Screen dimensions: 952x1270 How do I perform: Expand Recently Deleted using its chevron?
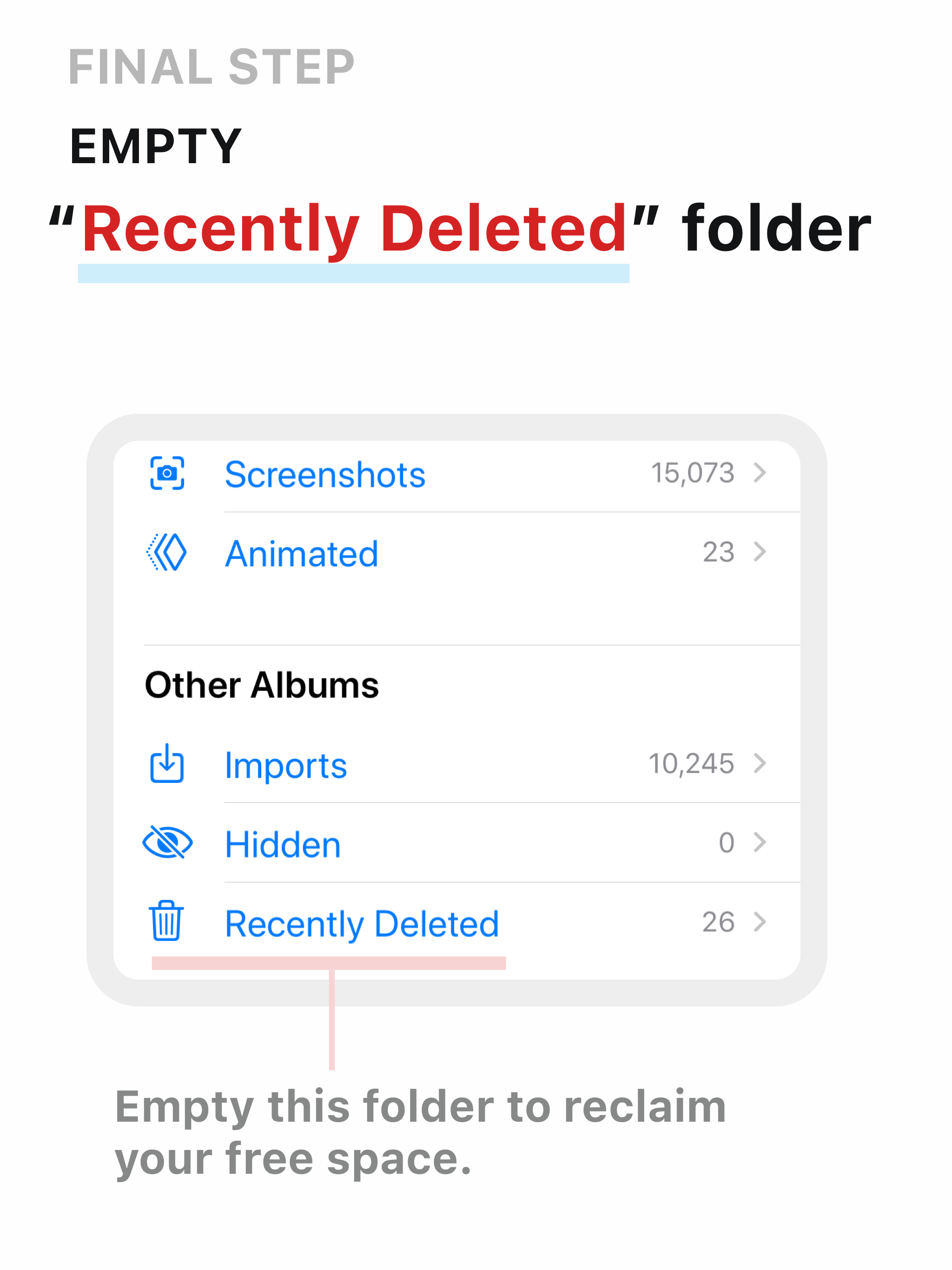760,921
